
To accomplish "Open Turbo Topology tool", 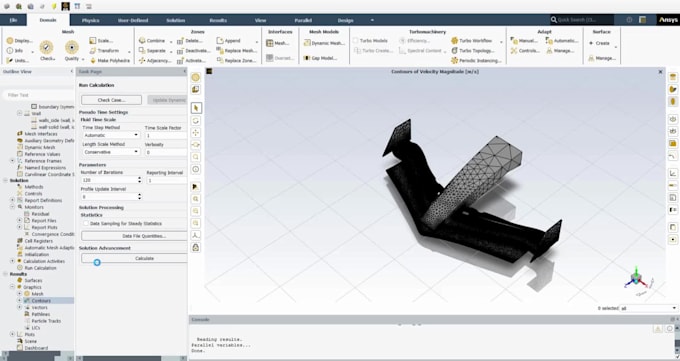I will pos(472,51).
